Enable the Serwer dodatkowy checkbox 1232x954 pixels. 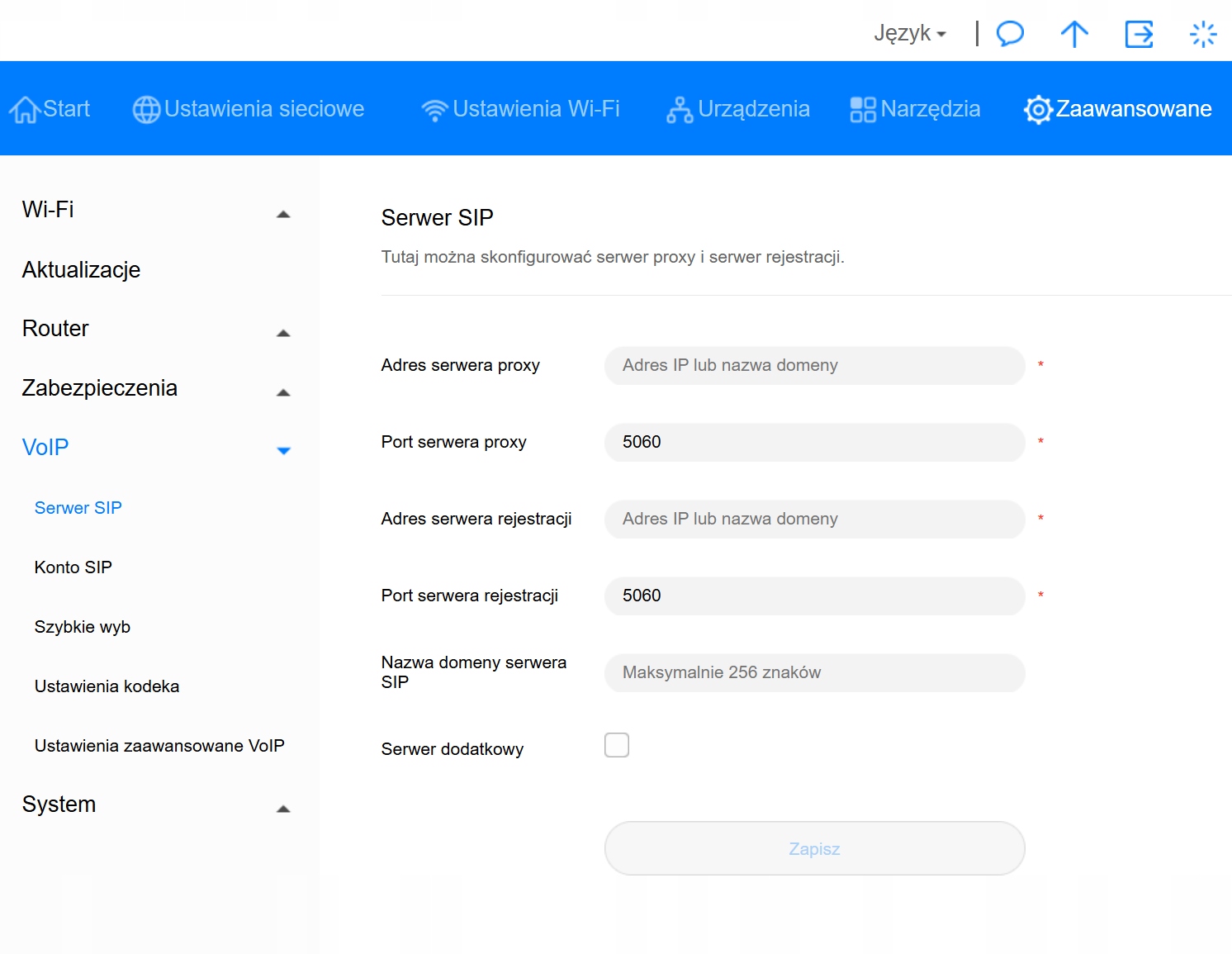click(617, 745)
